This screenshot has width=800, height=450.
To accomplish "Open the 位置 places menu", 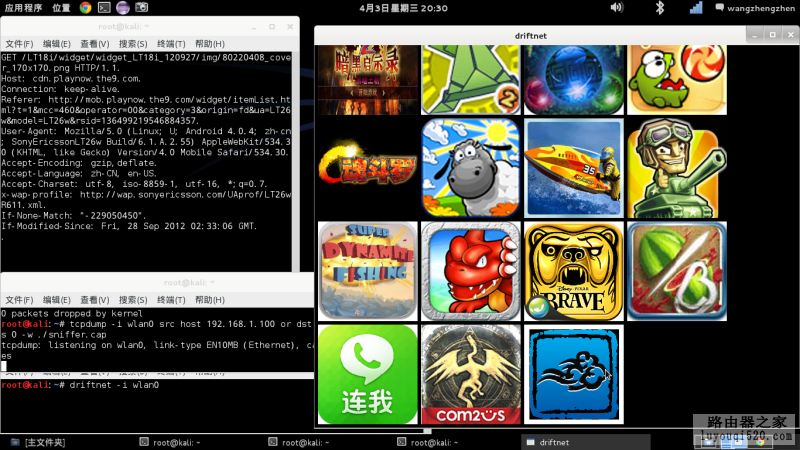I will tap(61, 8).
